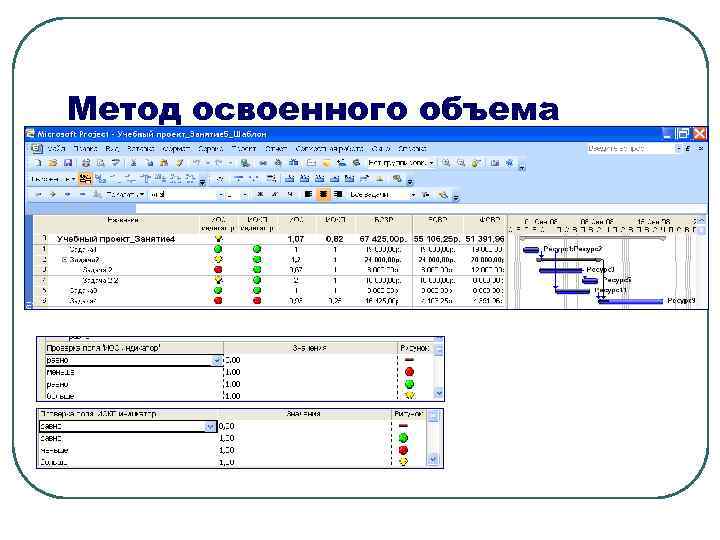Viewport: 720px width, 540px height.
Task: Click the Italic formatting icon
Action: tap(275, 195)
